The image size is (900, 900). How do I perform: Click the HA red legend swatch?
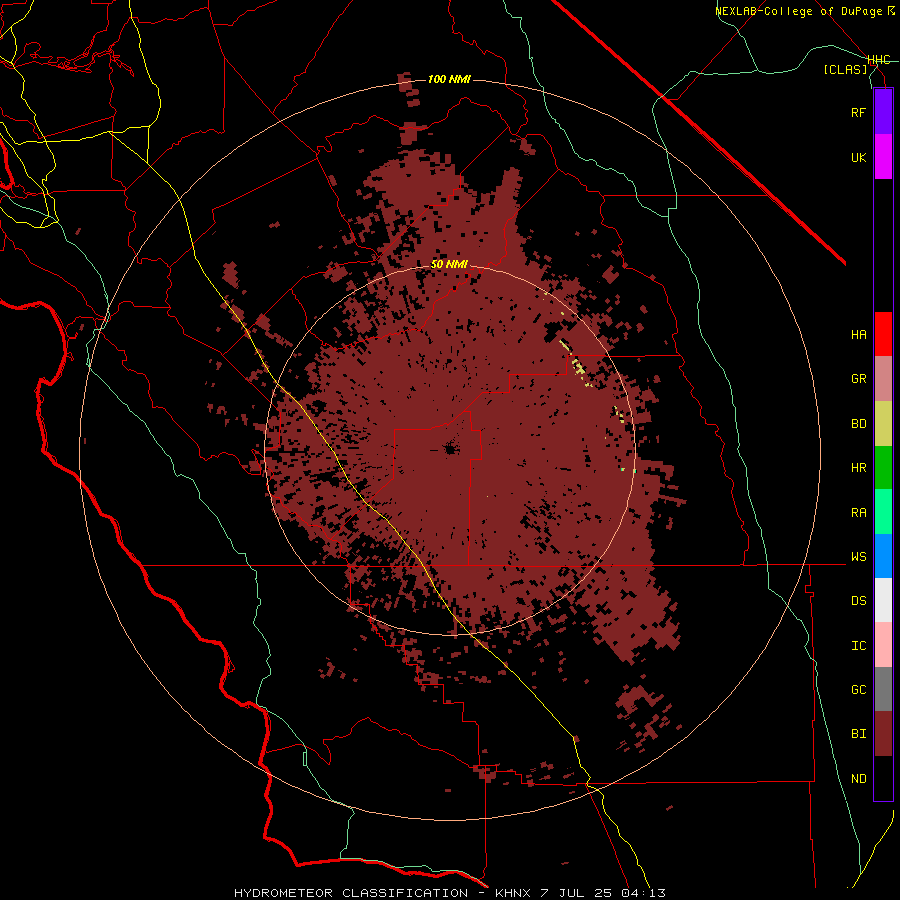pyautogui.click(x=883, y=334)
